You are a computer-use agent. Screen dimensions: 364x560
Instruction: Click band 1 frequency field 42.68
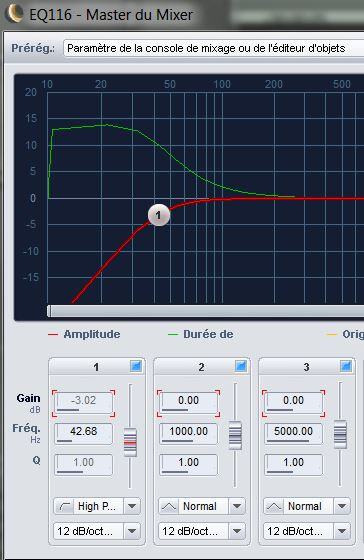84,433
